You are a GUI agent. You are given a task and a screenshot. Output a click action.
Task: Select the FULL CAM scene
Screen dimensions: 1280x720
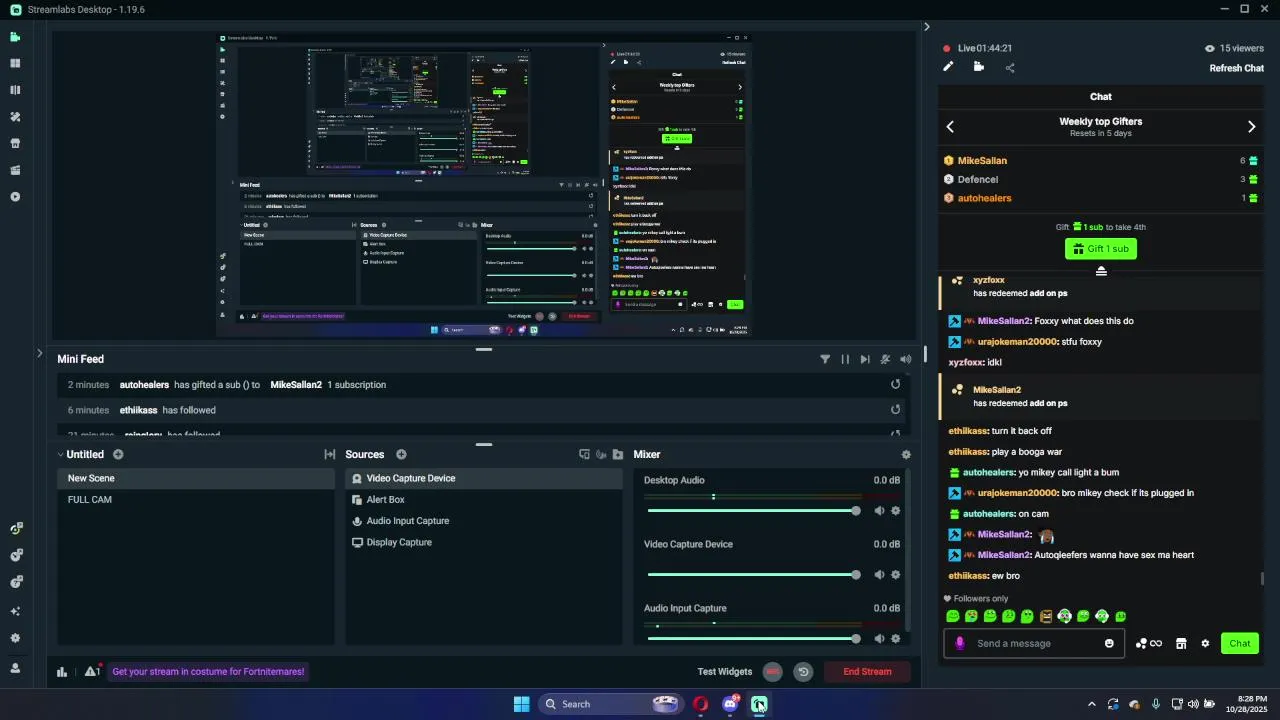click(196, 499)
